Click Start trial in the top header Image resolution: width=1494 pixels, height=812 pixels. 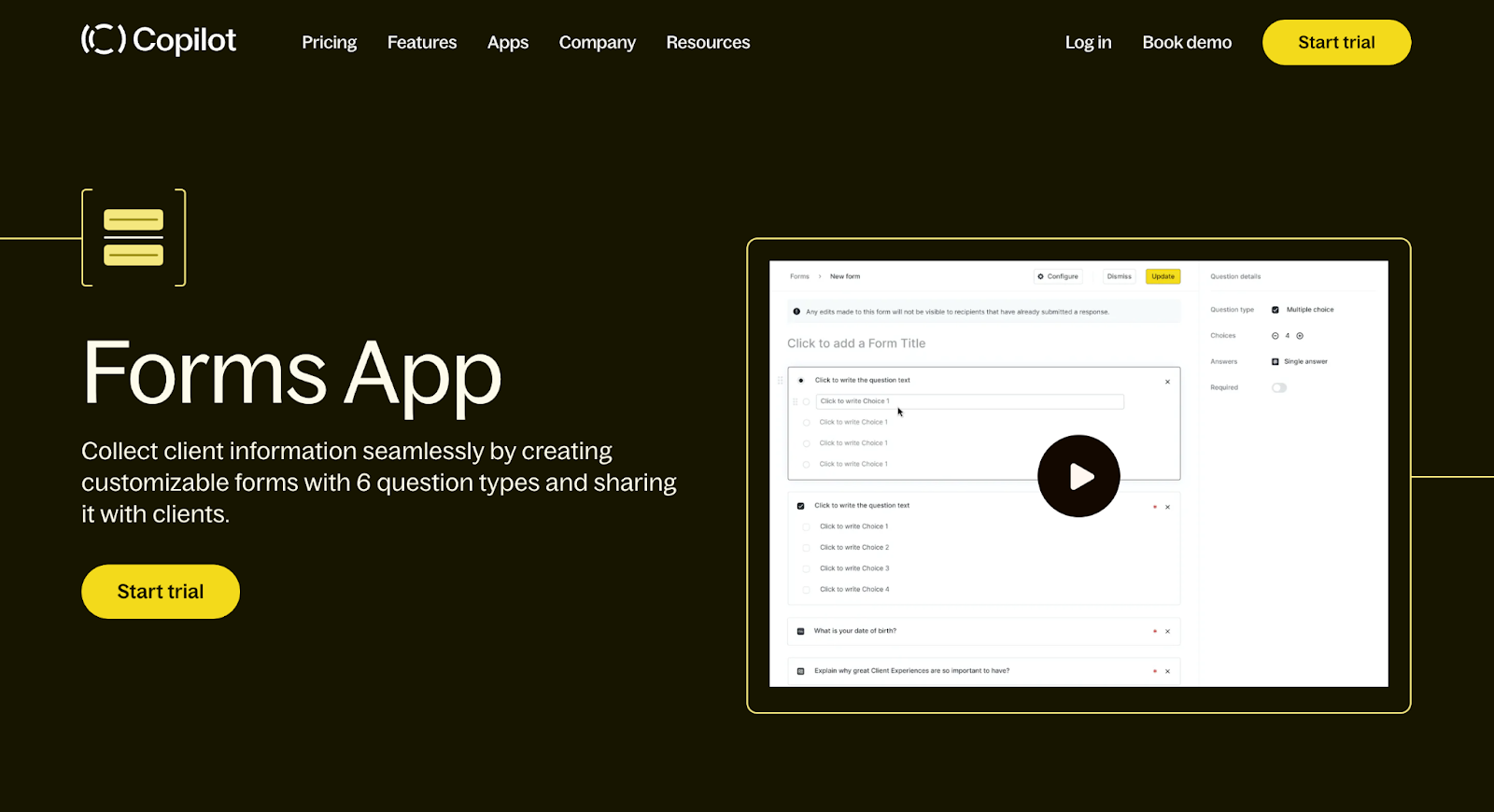1336,42
